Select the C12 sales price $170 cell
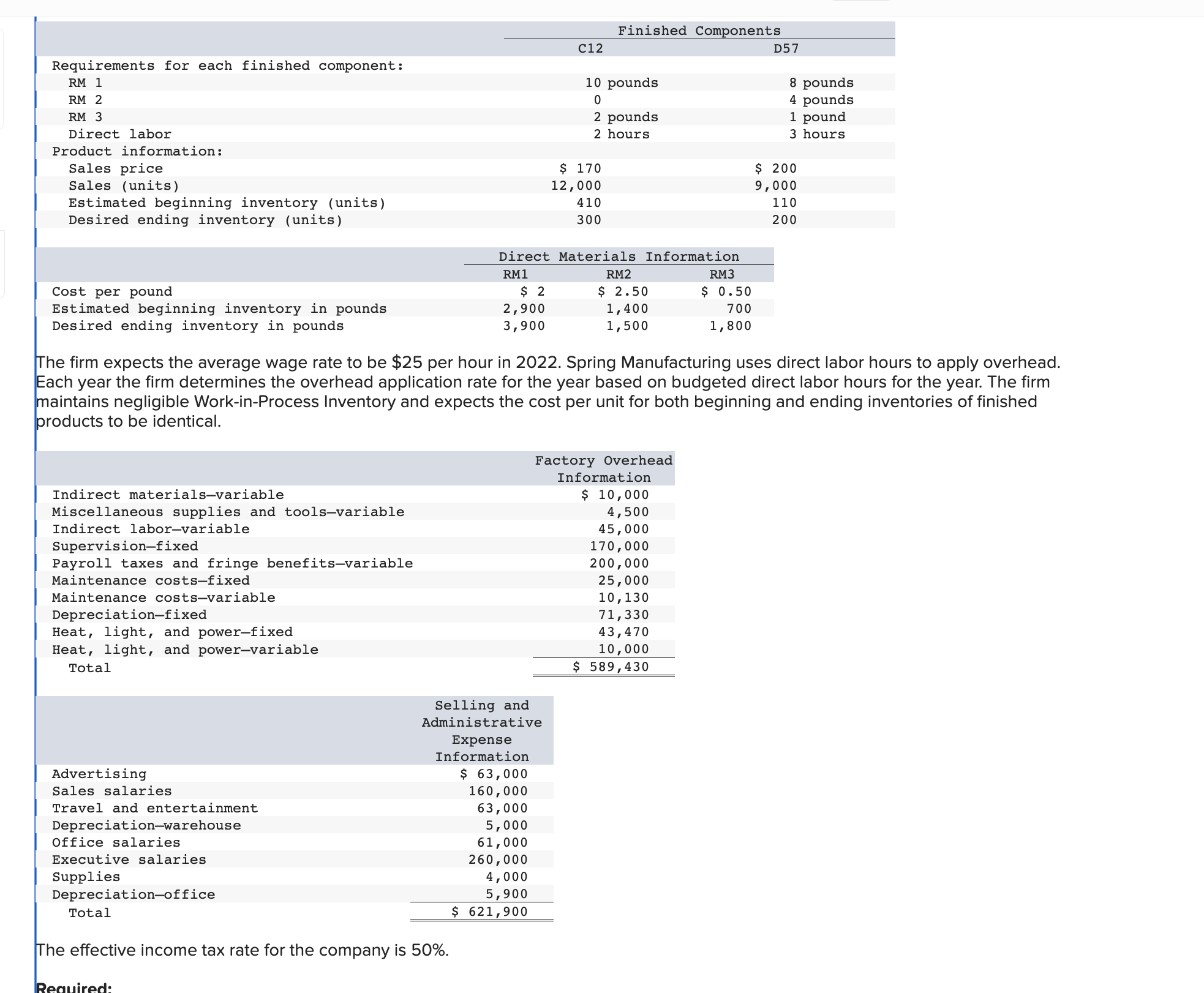The width and height of the screenshot is (1204, 993). pos(581,168)
